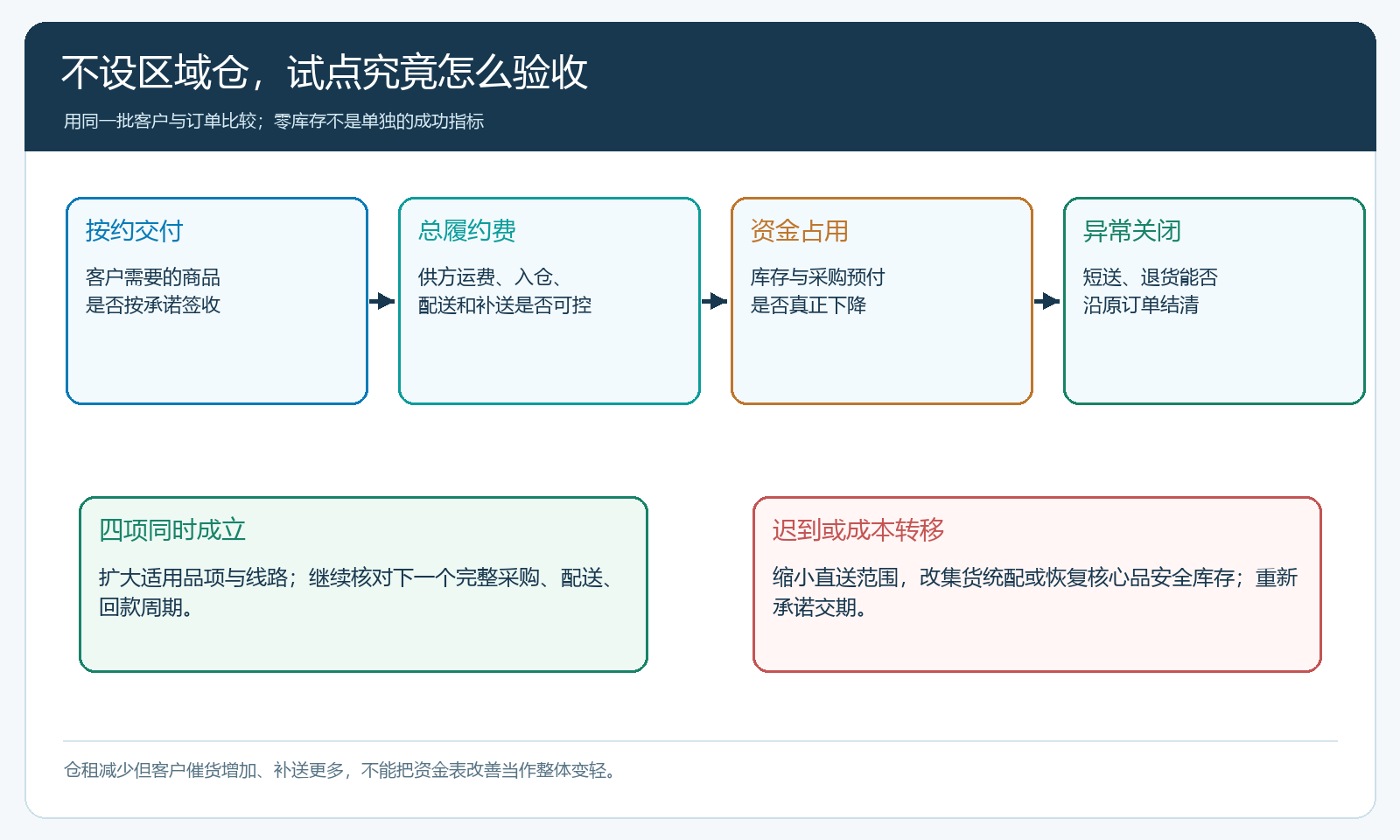Click text 客户需要的商品
Viewport: 1400px width, 840px height.
point(153,277)
